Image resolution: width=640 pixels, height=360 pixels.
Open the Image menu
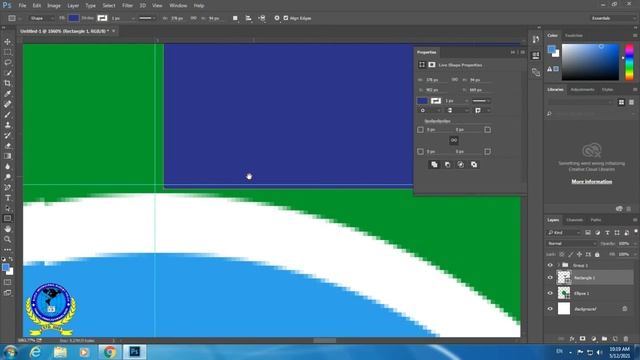click(54, 6)
